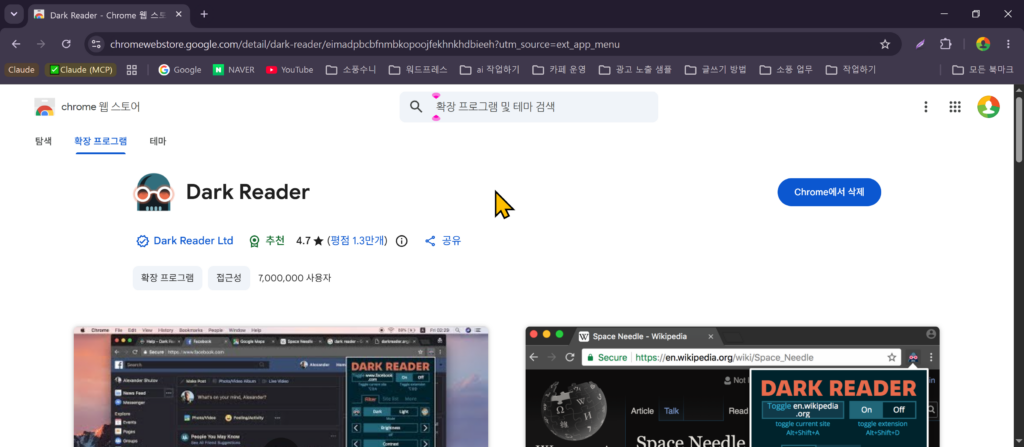
Task: Open the 모든 북마크 folder
Action: click(x=983, y=70)
